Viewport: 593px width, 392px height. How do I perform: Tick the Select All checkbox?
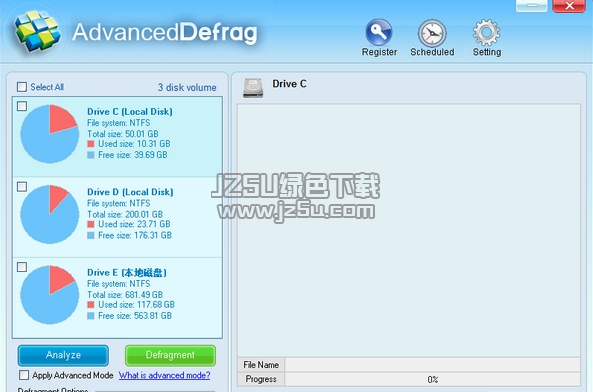pyautogui.click(x=22, y=87)
